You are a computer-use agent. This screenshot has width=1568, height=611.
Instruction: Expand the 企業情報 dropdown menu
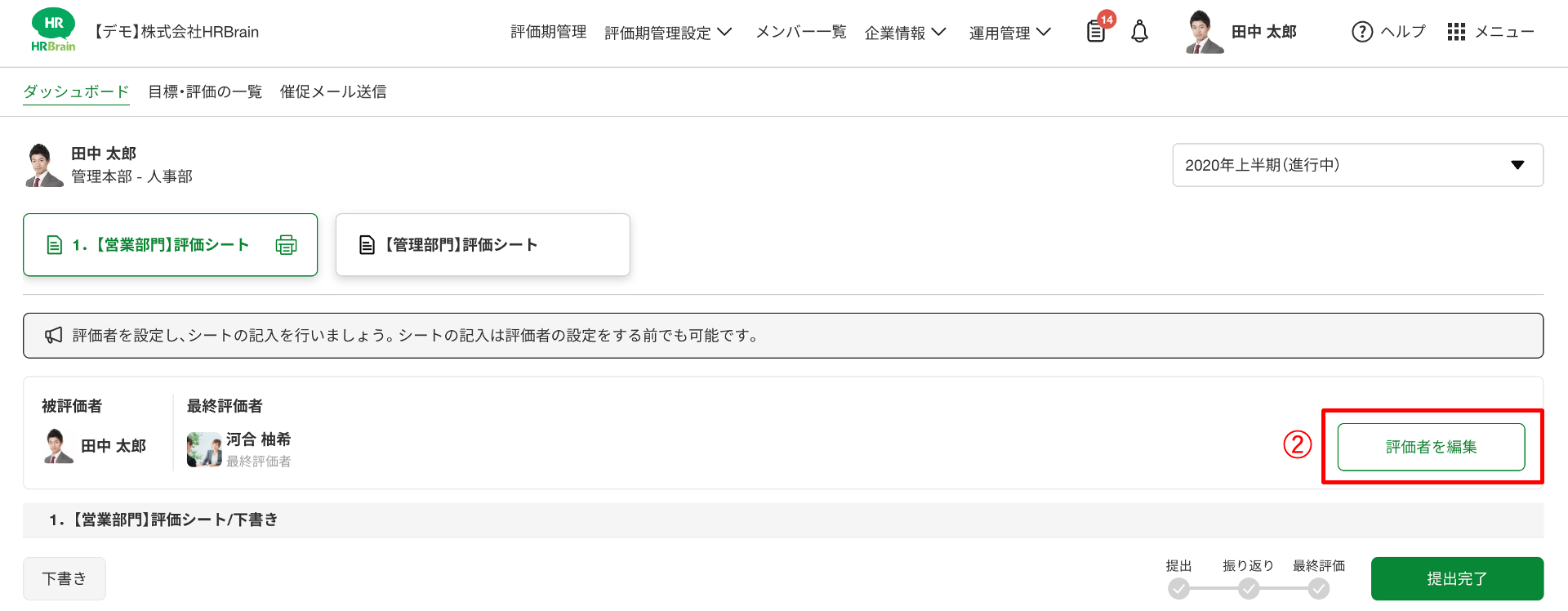click(905, 33)
